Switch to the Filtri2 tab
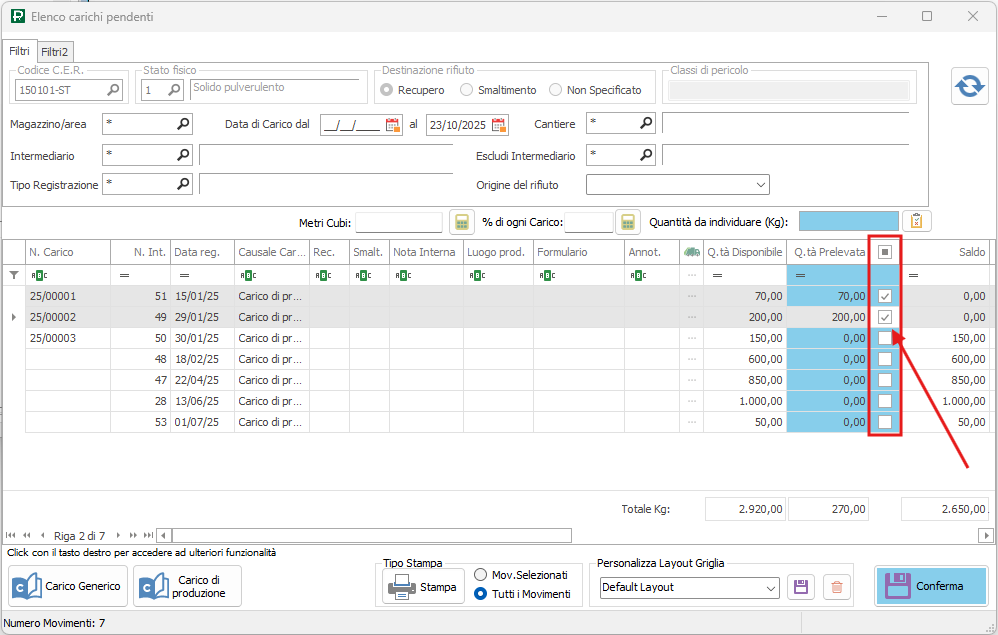The image size is (998, 635). point(55,51)
